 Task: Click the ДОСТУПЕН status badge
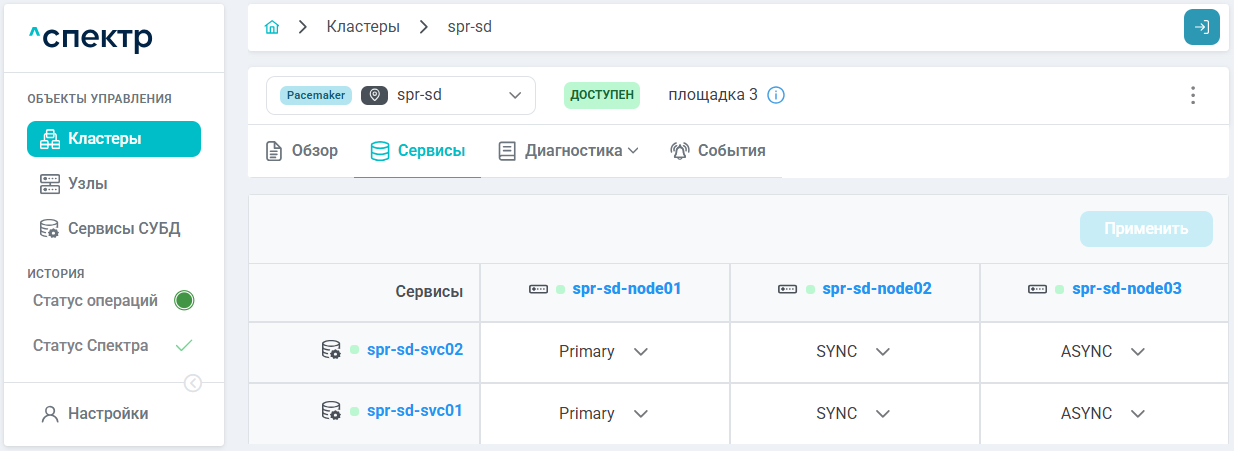pyautogui.click(x=602, y=95)
